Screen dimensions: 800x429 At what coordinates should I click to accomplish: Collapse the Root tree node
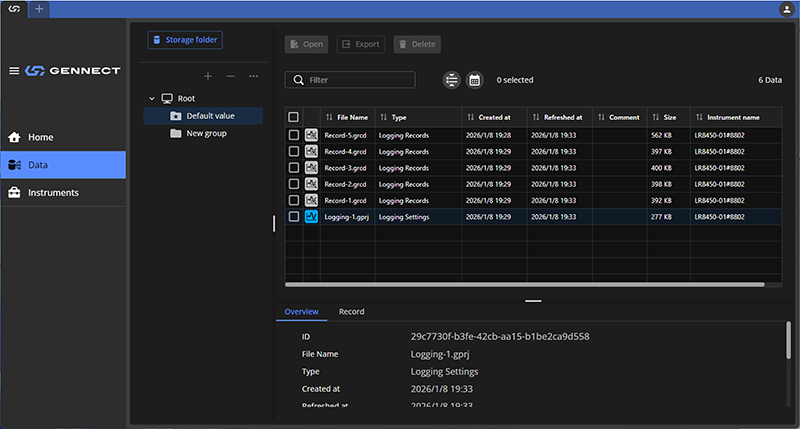152,98
